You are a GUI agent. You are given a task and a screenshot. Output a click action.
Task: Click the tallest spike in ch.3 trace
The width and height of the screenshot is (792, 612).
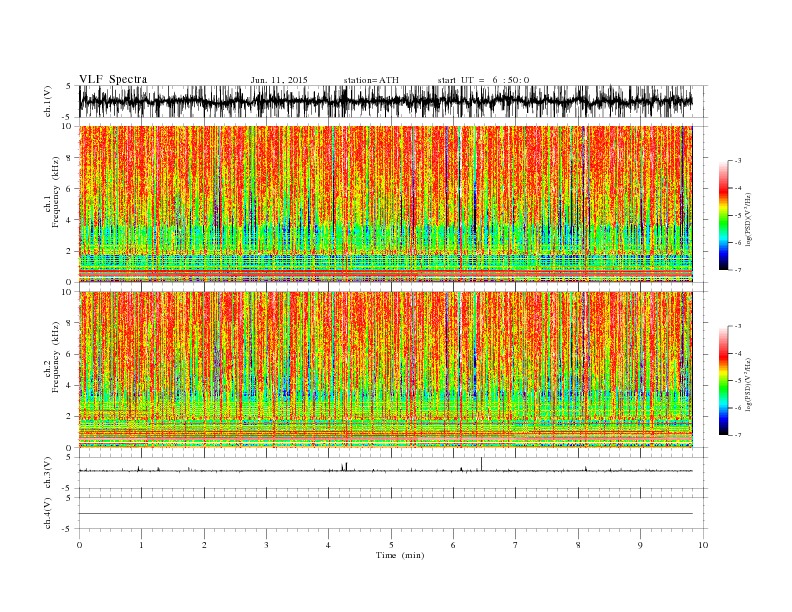[x=481, y=464]
